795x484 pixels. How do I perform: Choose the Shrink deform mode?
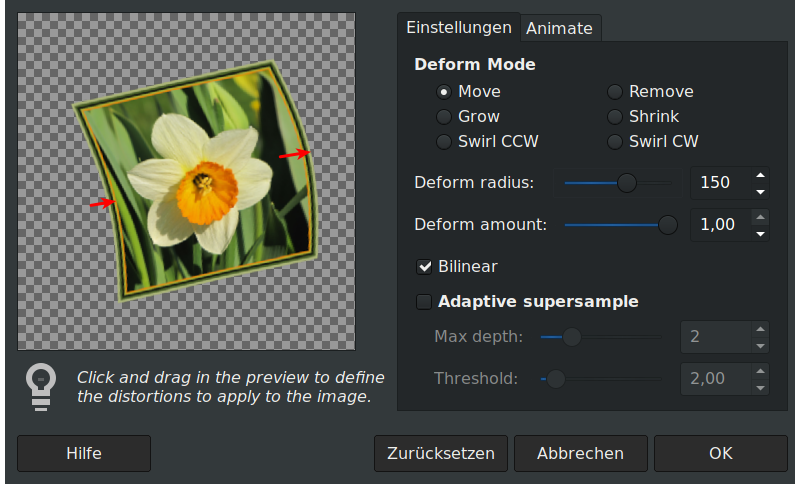pyautogui.click(x=615, y=117)
